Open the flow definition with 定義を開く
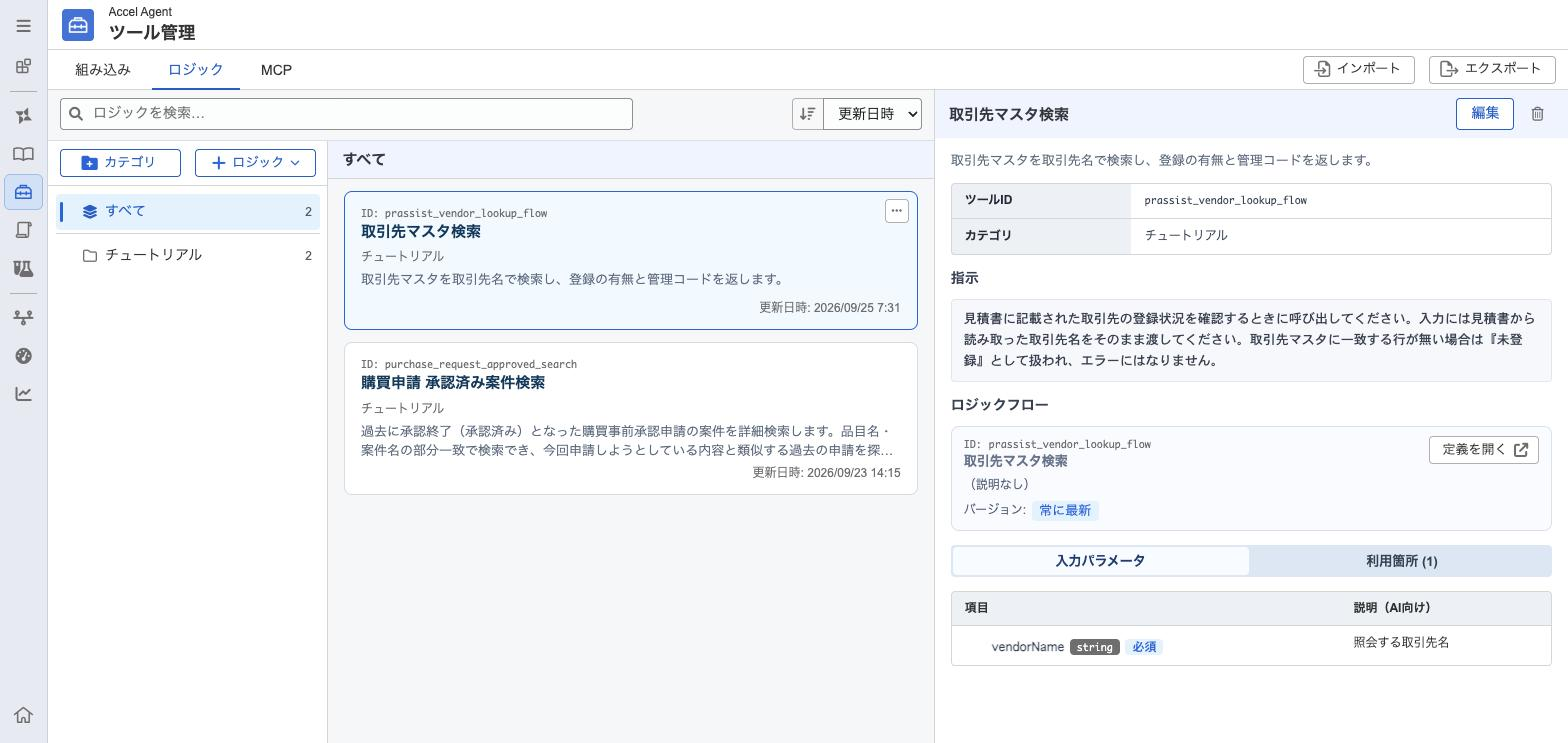Viewport: 1568px width, 743px height. [1484, 450]
